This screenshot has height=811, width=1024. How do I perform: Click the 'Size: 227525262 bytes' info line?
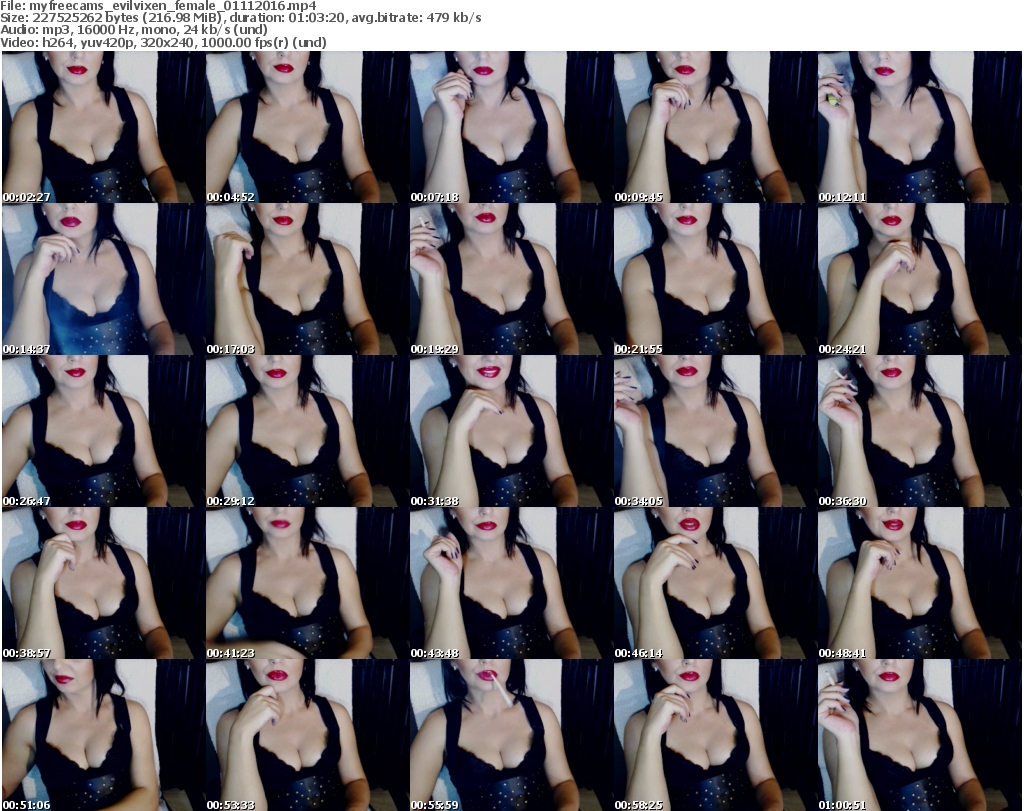(x=241, y=18)
